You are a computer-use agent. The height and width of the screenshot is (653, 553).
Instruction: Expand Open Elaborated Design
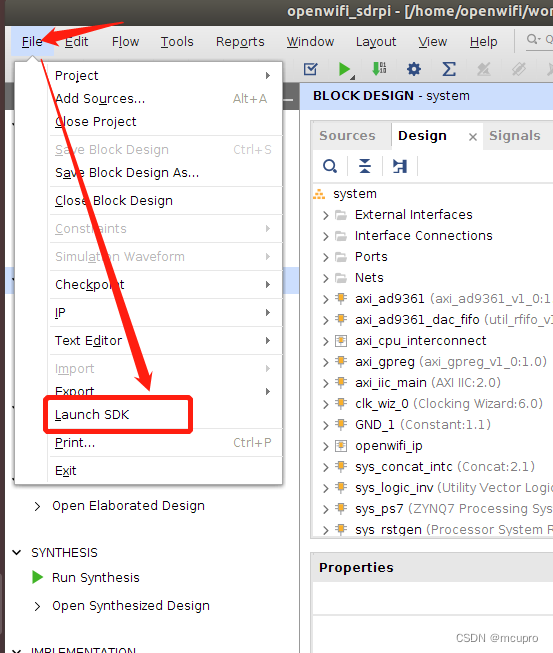coord(37,506)
